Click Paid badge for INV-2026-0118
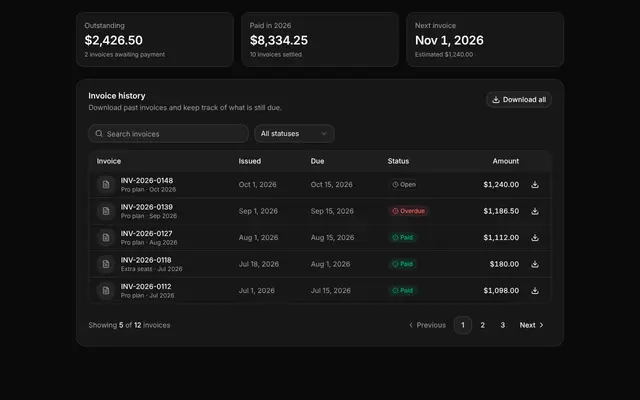 click(x=402, y=264)
